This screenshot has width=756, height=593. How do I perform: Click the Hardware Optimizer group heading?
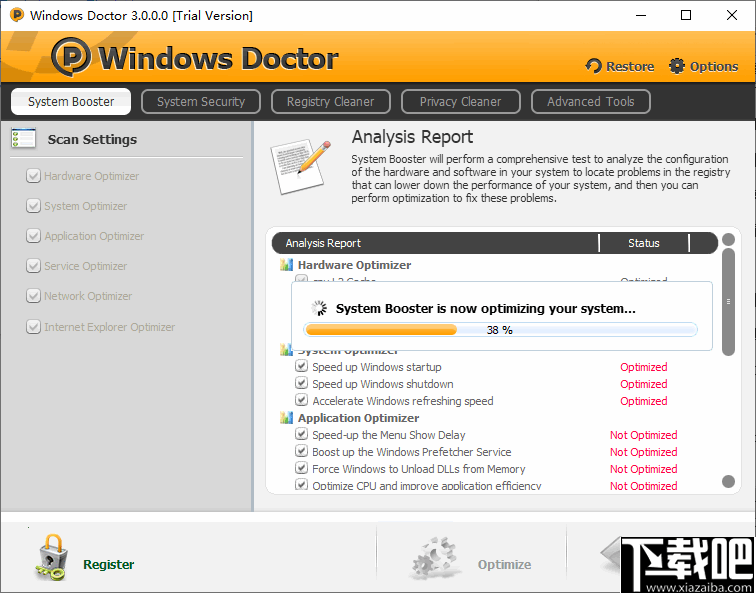pos(354,265)
